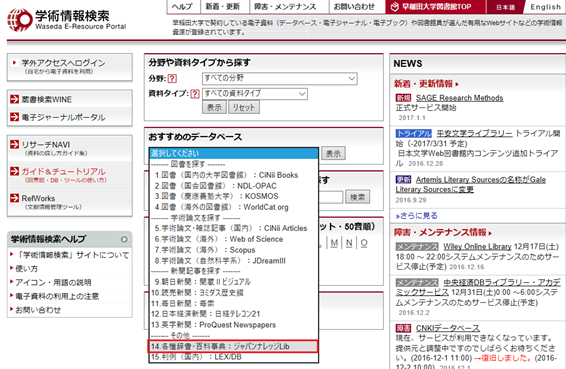Open 学外アクセスへログイン link
The height and width of the screenshot is (369, 566).
[x=64, y=63]
